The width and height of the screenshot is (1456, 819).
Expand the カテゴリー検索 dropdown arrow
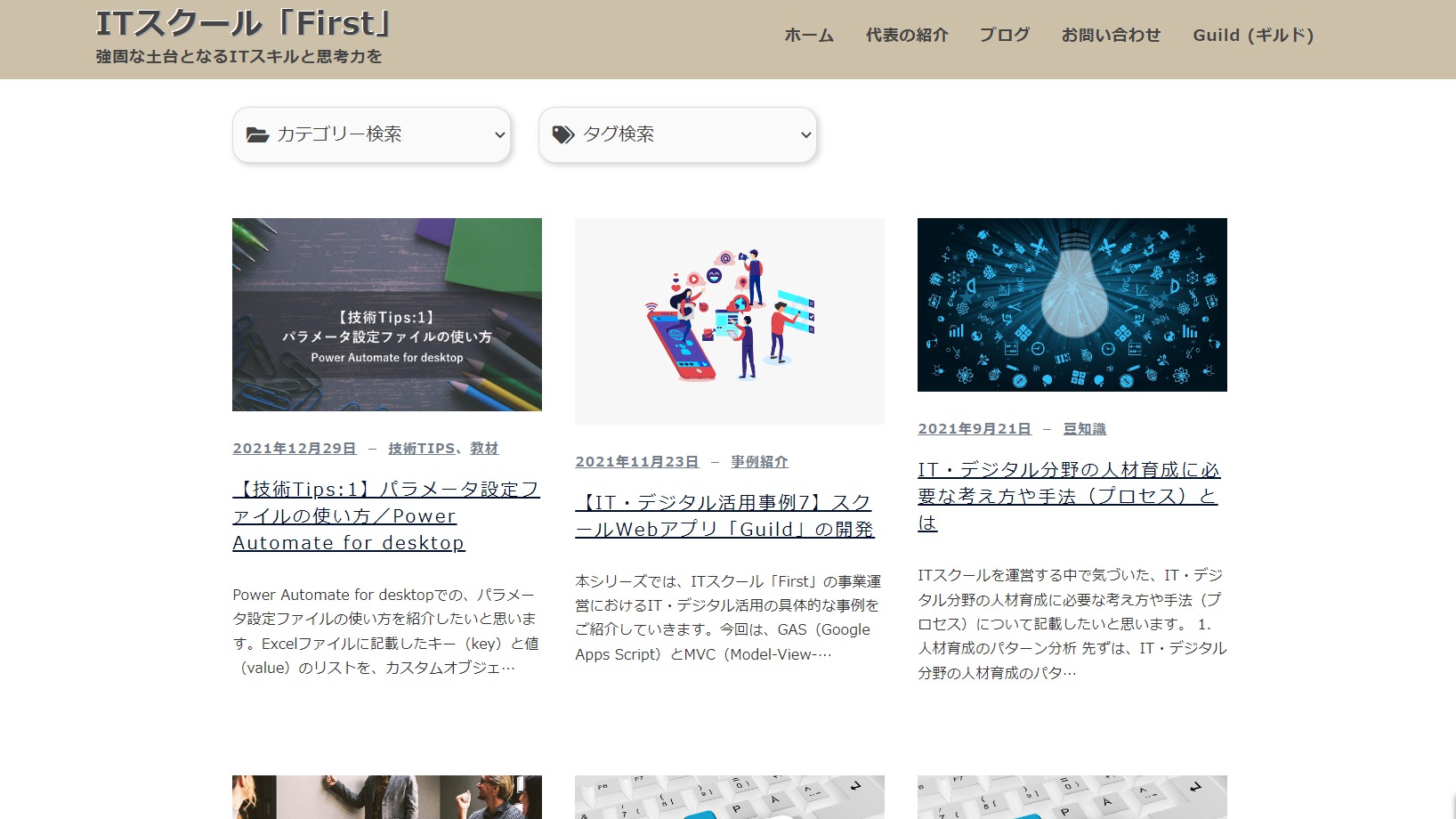click(499, 135)
